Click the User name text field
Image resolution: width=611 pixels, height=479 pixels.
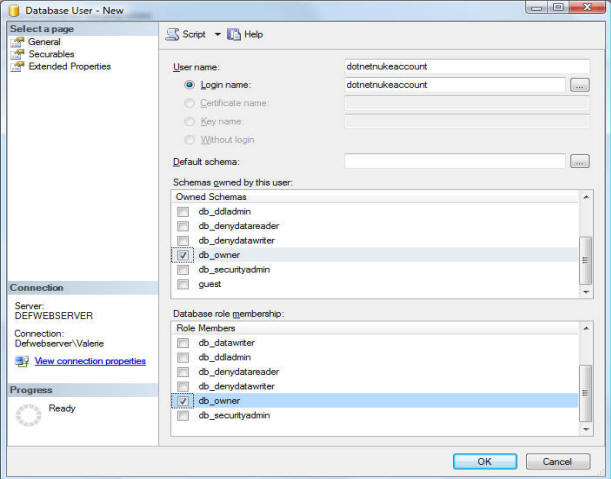click(x=466, y=67)
